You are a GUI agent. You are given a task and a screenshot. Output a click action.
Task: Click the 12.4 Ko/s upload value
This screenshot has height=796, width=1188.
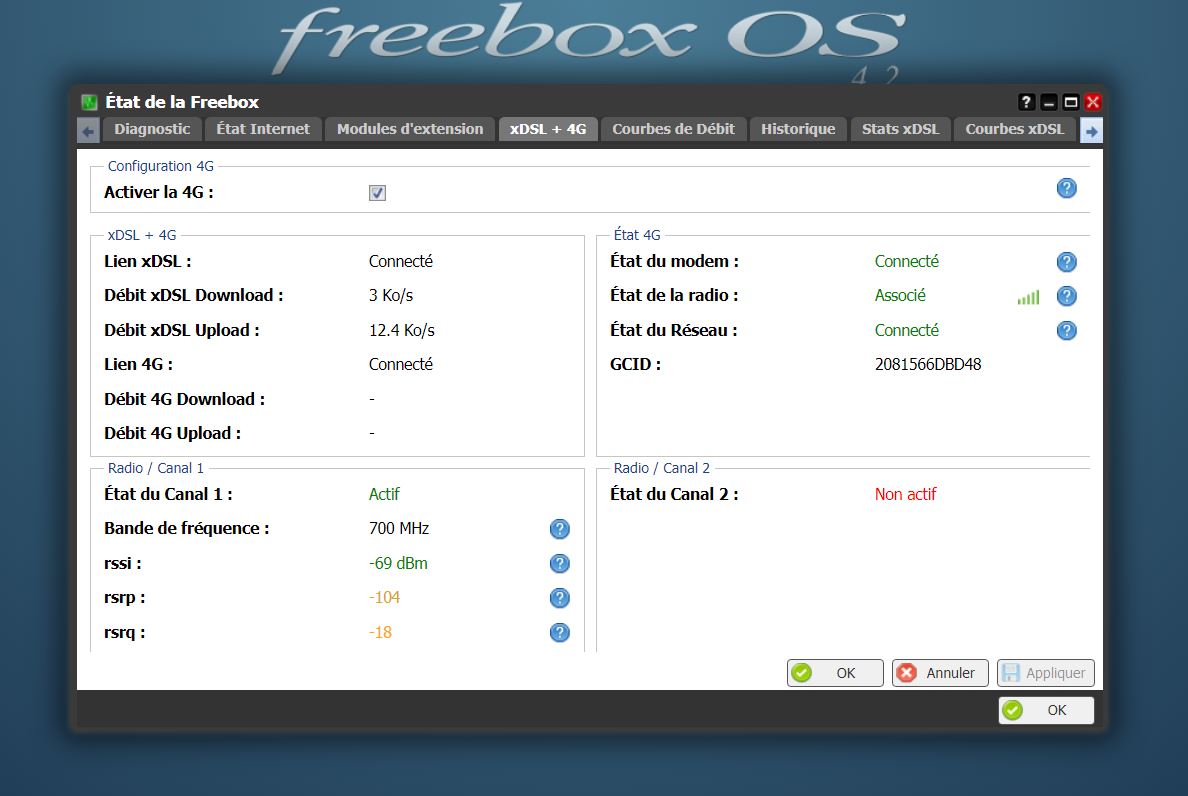(402, 330)
